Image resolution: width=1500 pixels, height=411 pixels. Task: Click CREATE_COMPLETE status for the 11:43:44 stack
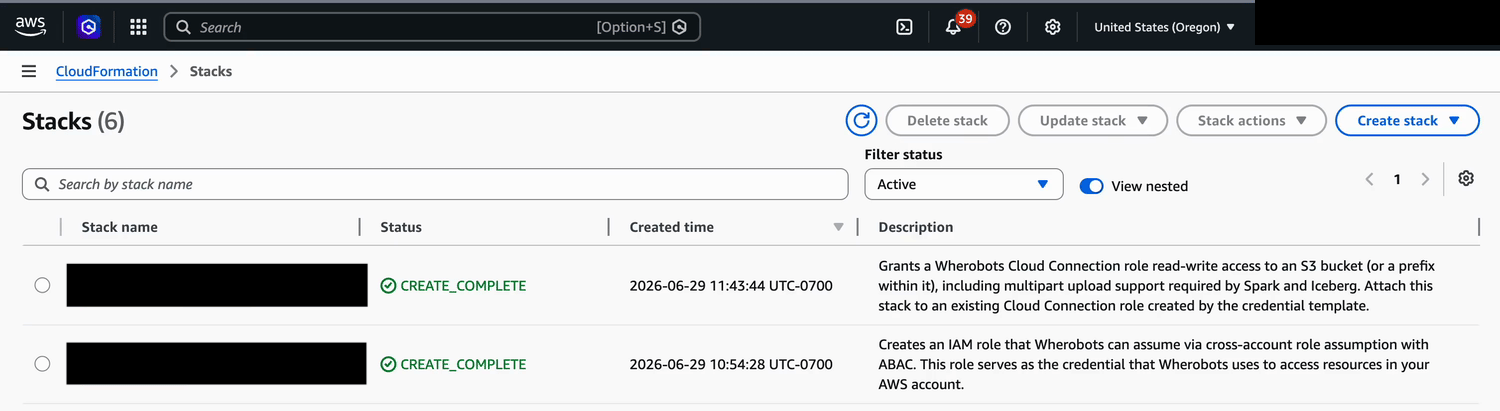(x=453, y=286)
